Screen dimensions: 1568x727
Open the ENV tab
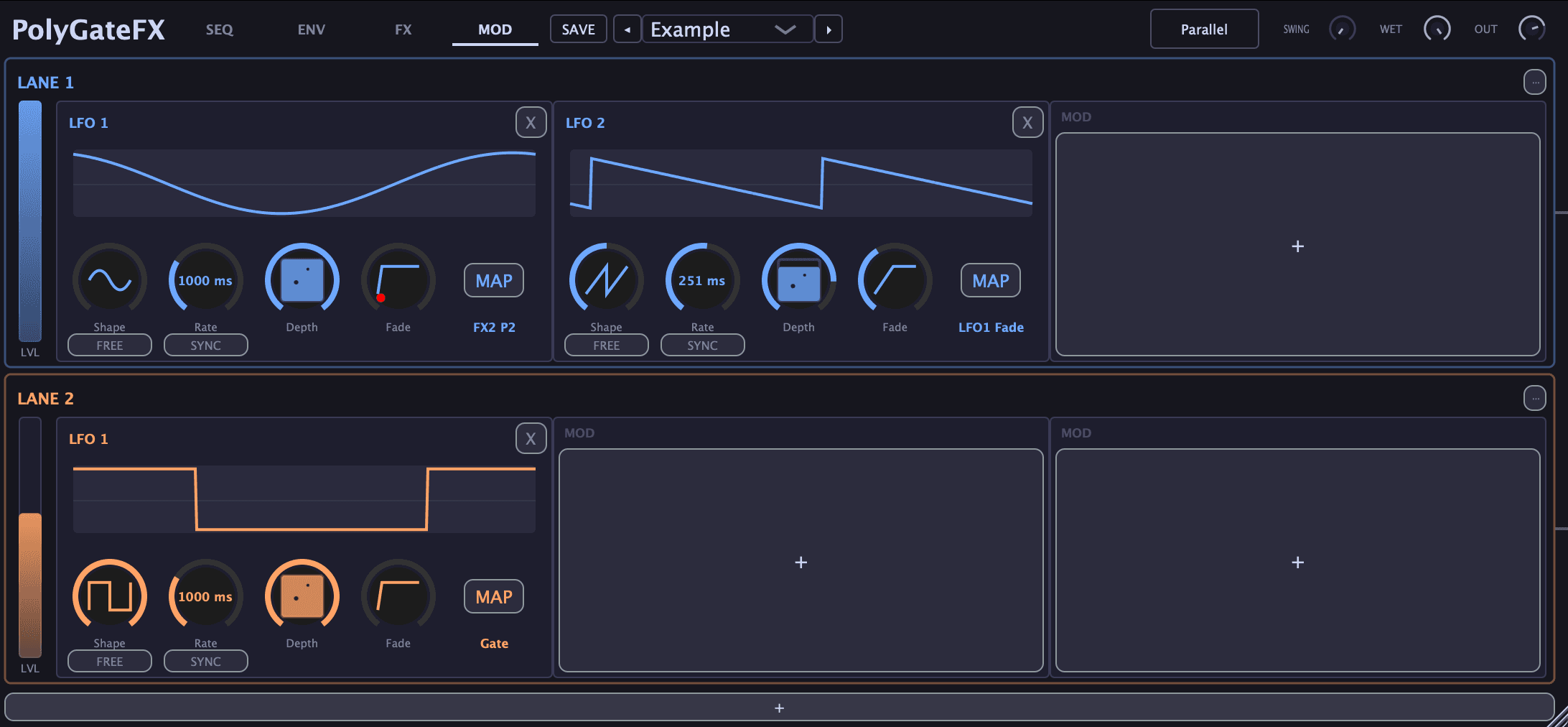tap(311, 29)
